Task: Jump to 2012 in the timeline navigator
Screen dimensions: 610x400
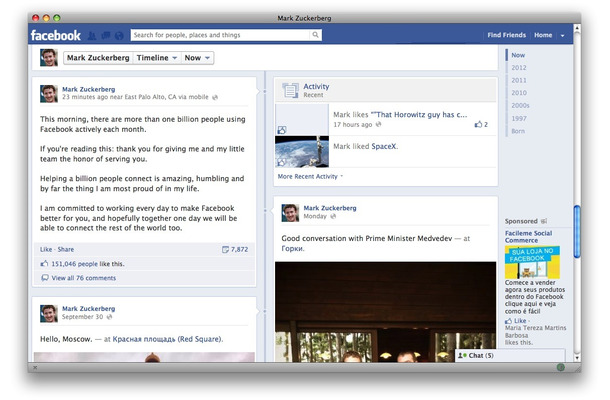Action: click(x=519, y=68)
